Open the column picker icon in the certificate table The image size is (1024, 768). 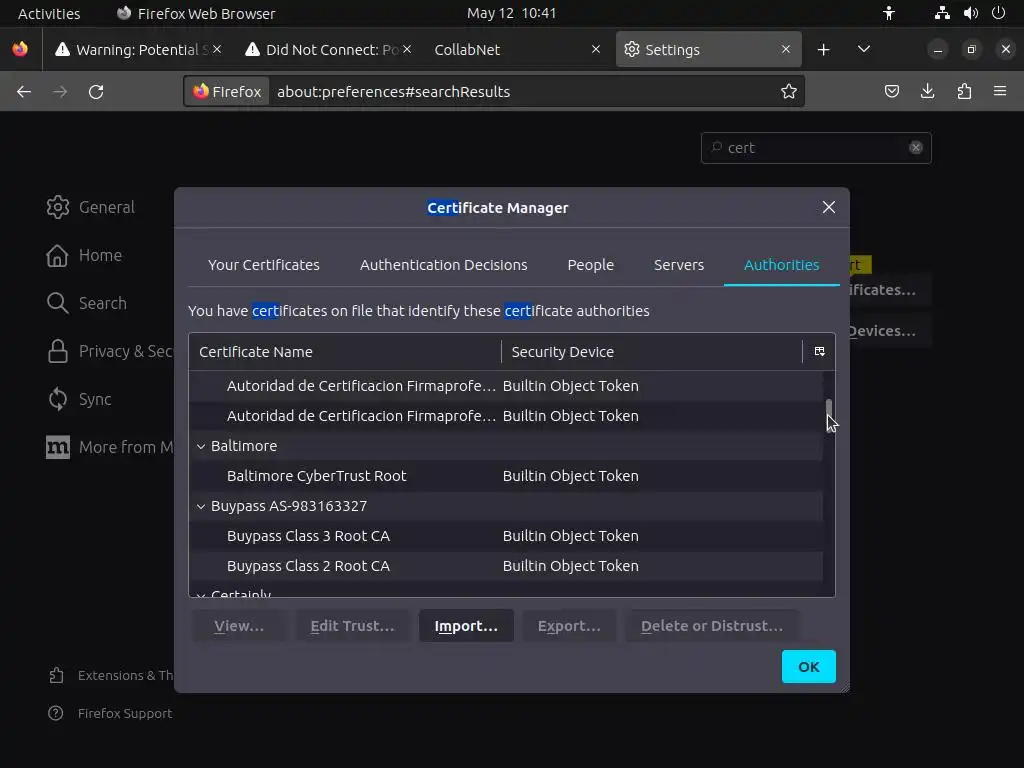click(x=820, y=351)
